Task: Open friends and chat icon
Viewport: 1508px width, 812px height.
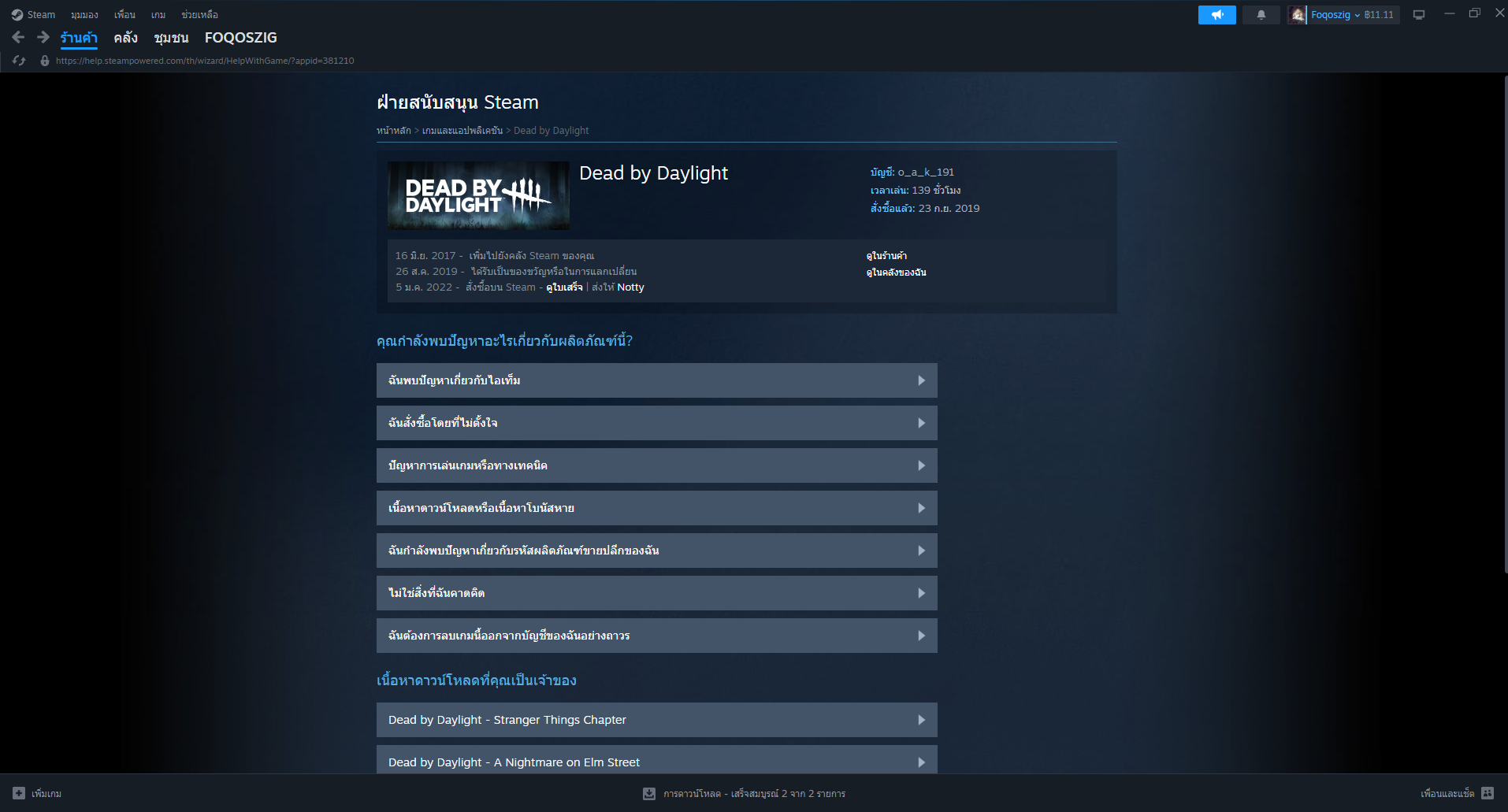Action: [x=1488, y=793]
